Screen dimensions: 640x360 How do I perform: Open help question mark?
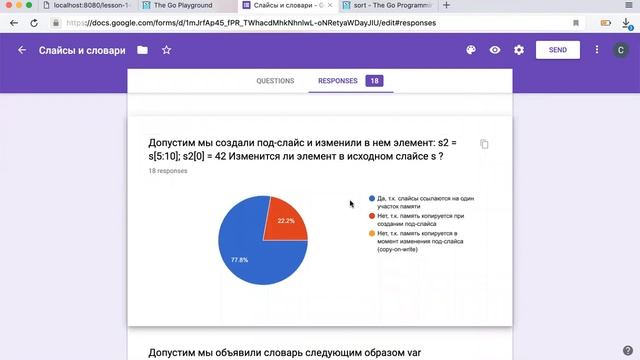628,350
